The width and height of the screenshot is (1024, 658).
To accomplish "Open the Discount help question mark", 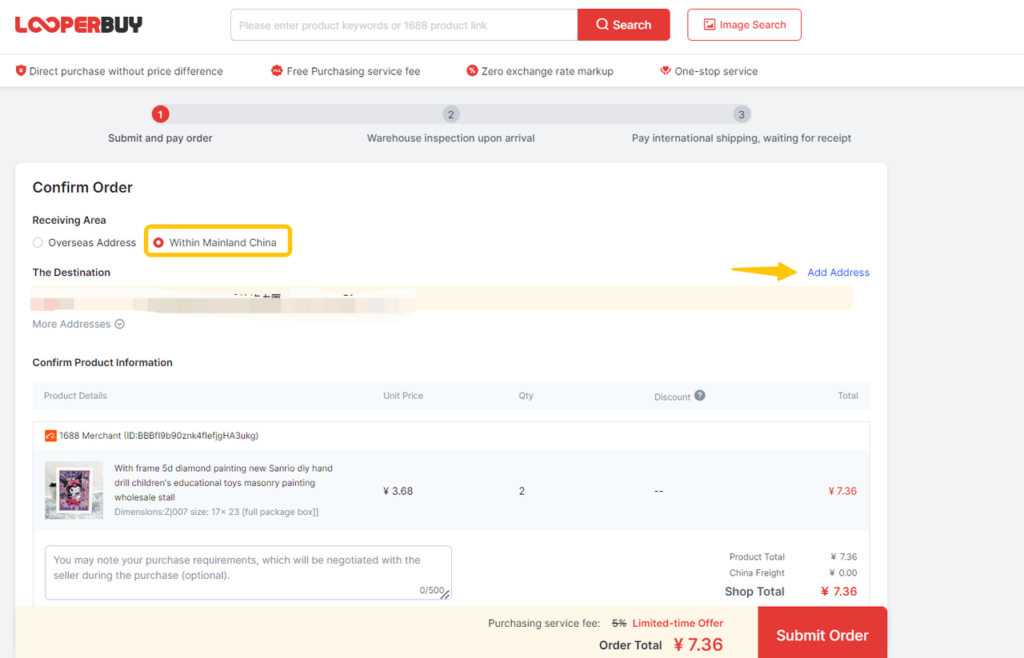I will tap(700, 396).
